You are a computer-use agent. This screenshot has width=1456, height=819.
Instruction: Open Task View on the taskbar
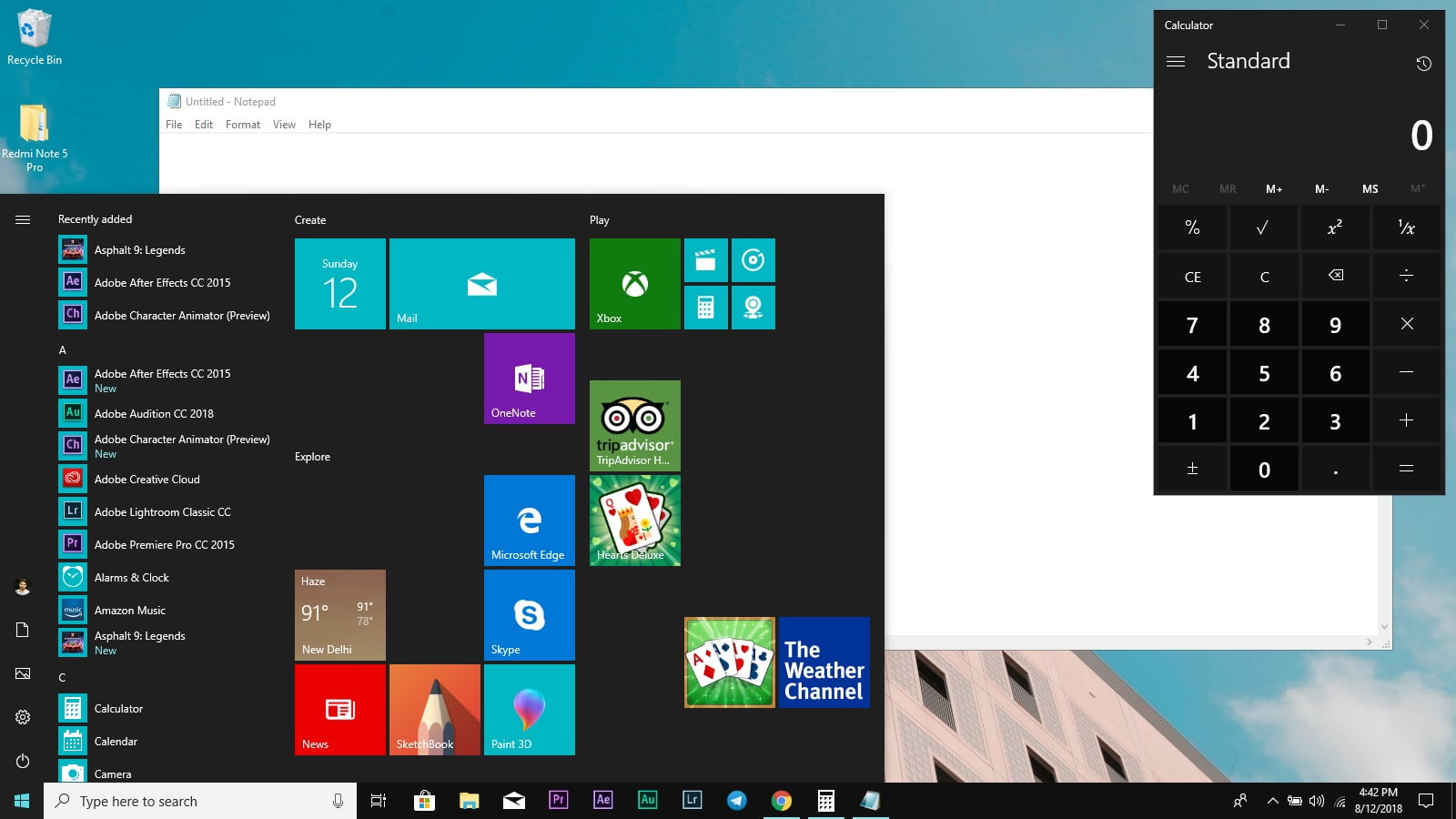coord(379,801)
